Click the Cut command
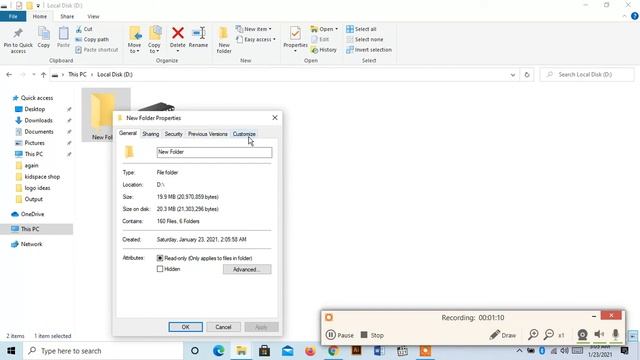This screenshot has width=640, height=360. (x=84, y=29)
